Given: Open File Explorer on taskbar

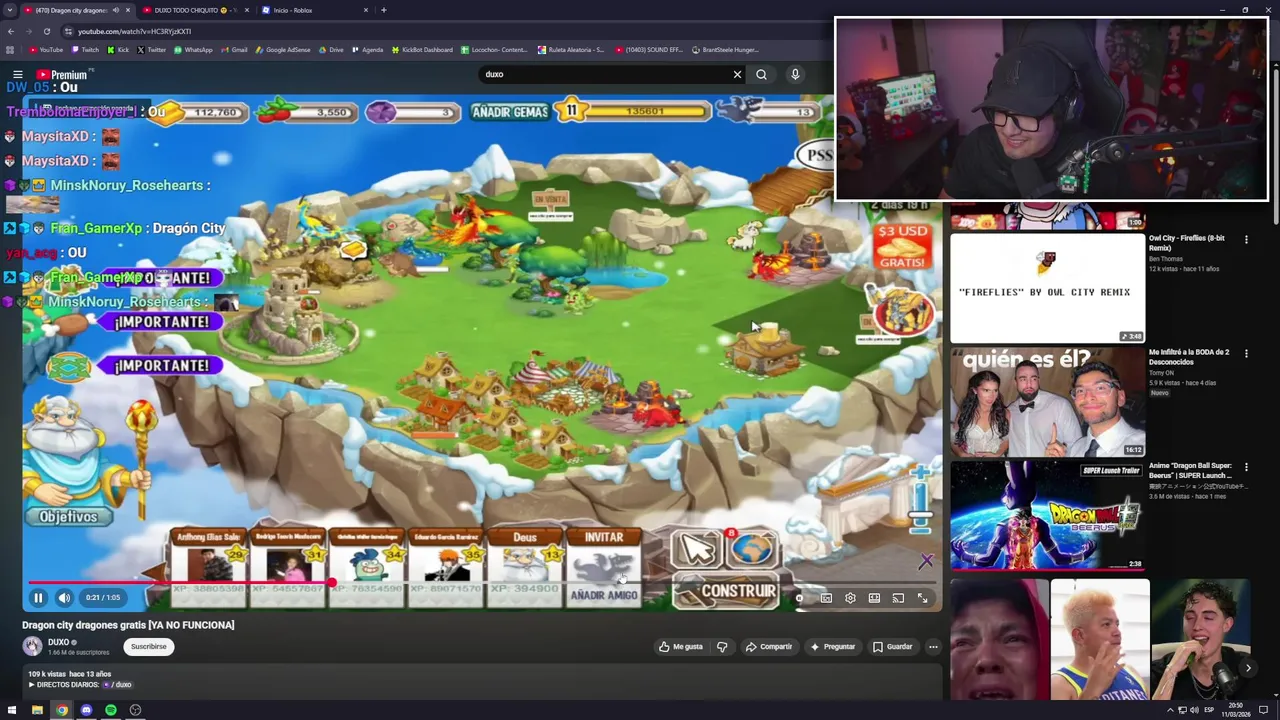Looking at the screenshot, I should (37, 710).
